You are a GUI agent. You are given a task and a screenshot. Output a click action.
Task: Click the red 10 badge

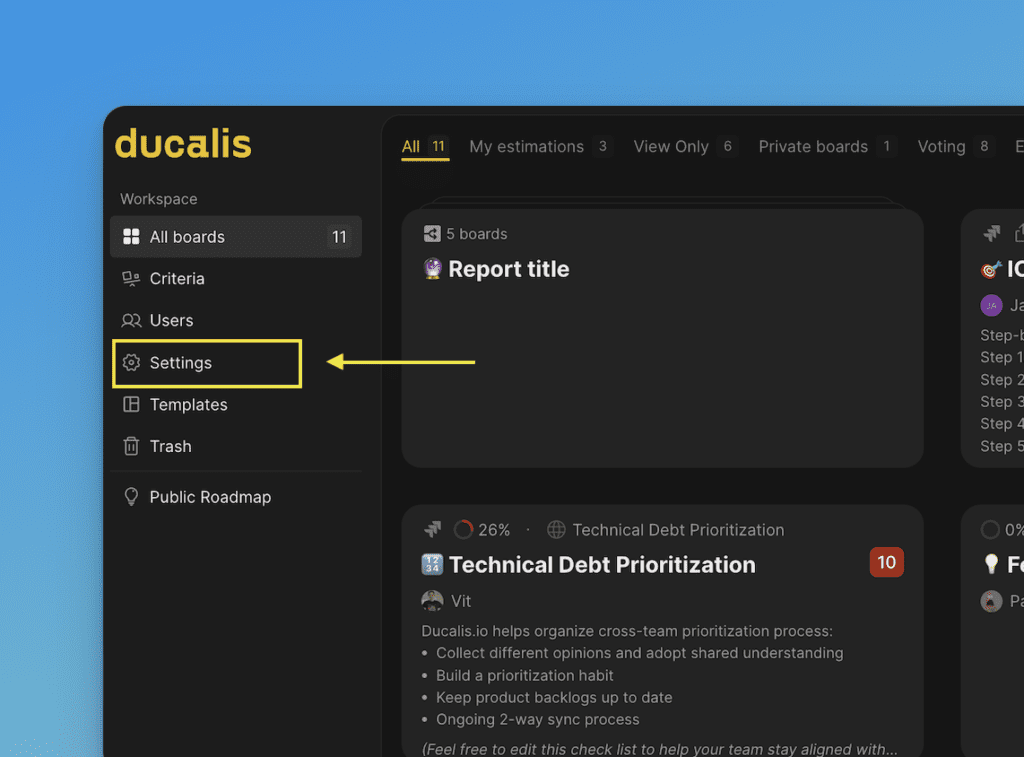[x=886, y=563]
